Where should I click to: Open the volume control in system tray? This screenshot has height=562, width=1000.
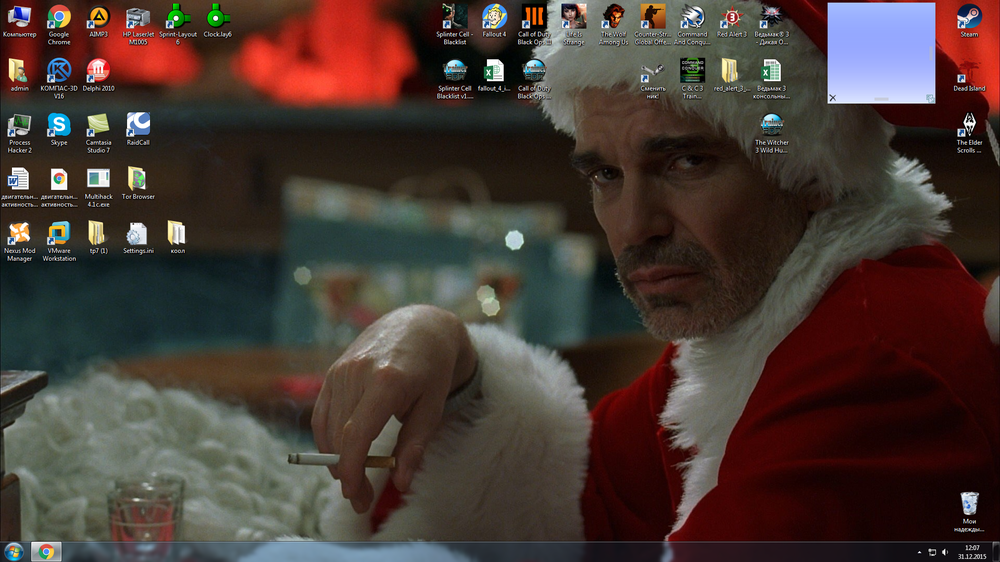pyautogui.click(x=946, y=552)
